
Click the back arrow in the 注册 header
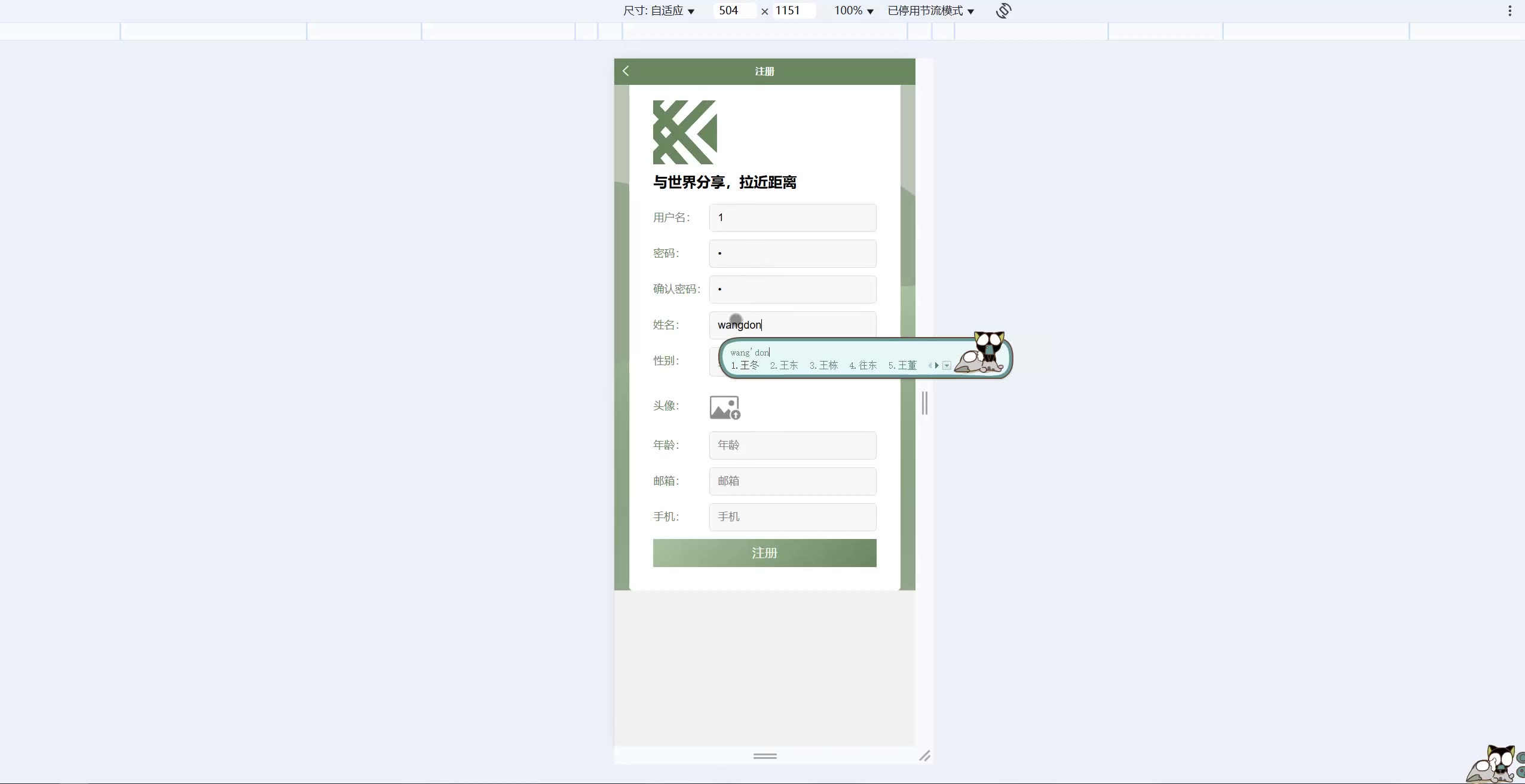click(x=626, y=71)
